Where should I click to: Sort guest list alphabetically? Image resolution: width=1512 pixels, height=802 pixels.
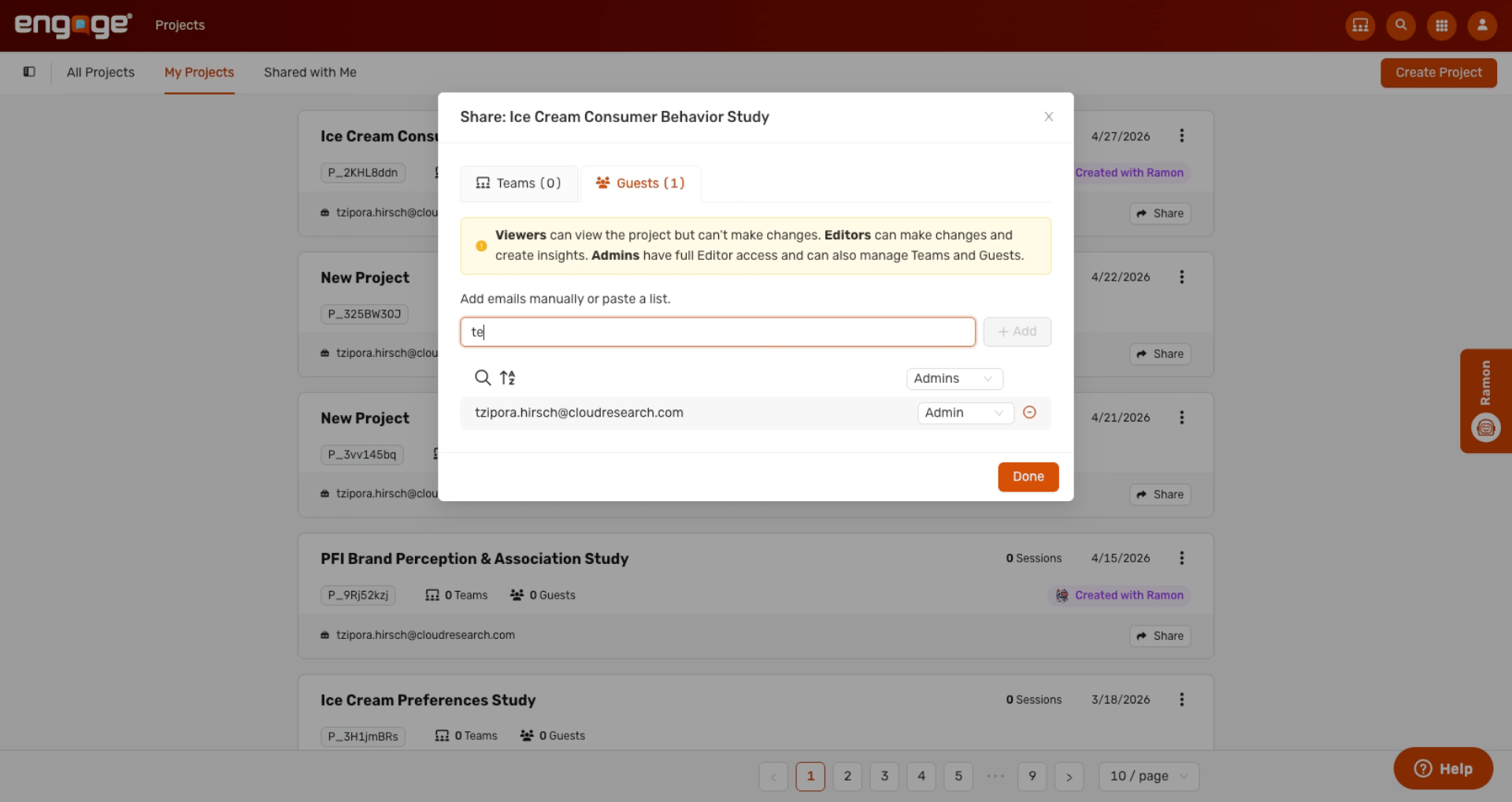508,377
